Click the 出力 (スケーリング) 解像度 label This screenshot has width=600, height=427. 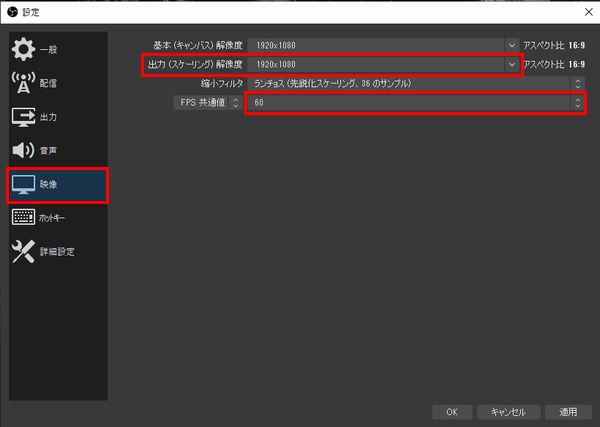click(x=195, y=64)
